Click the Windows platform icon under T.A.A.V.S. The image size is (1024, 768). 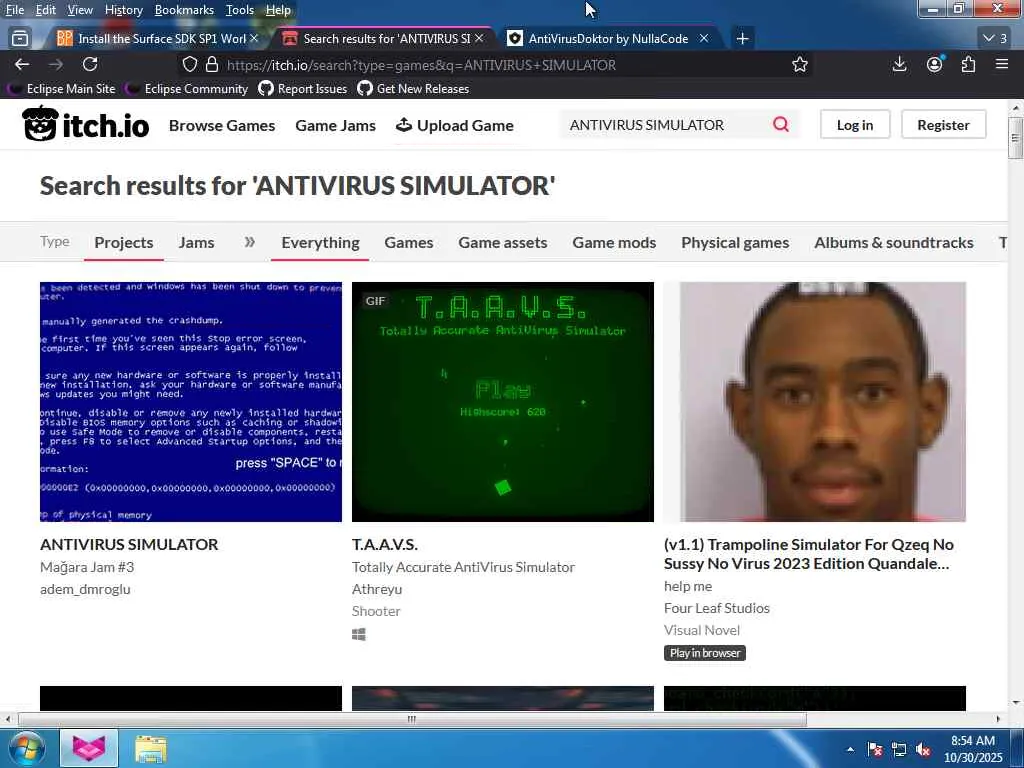[359, 634]
